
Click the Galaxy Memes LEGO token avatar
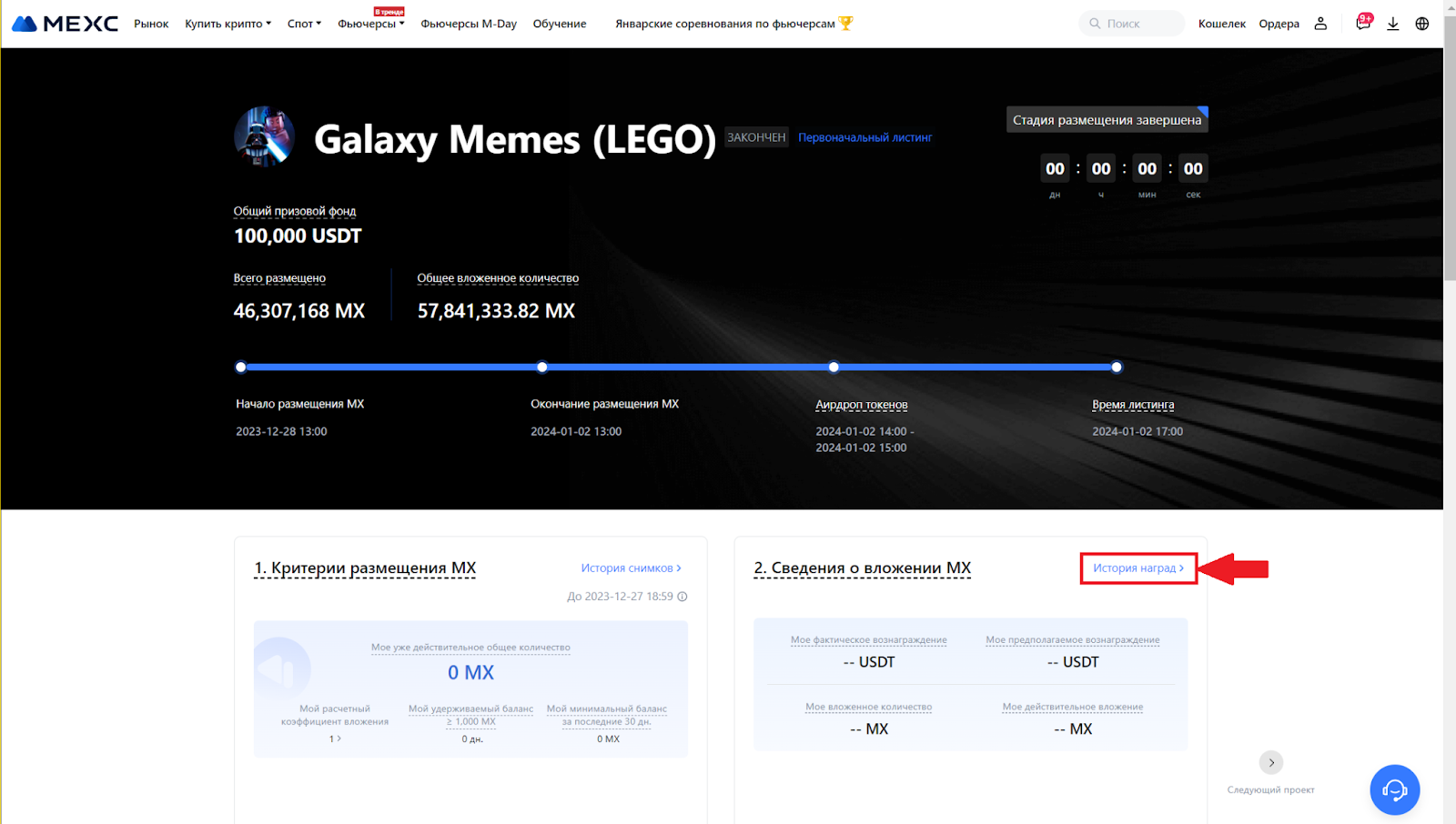coord(264,136)
